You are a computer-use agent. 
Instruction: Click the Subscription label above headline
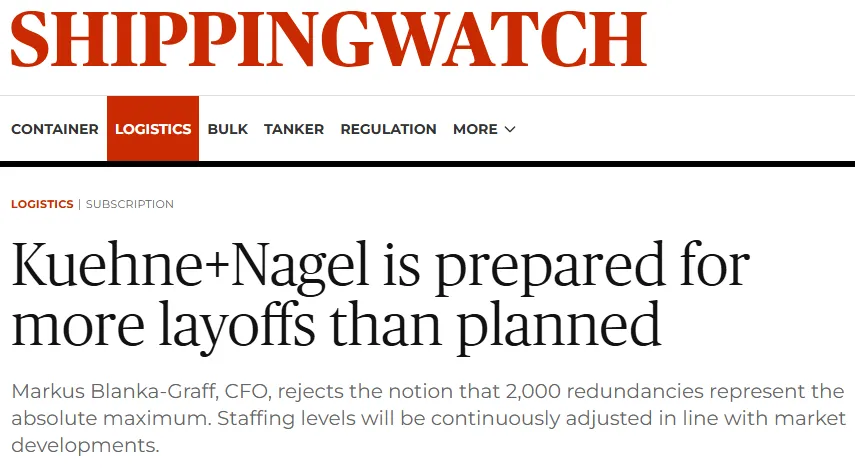[x=130, y=204]
